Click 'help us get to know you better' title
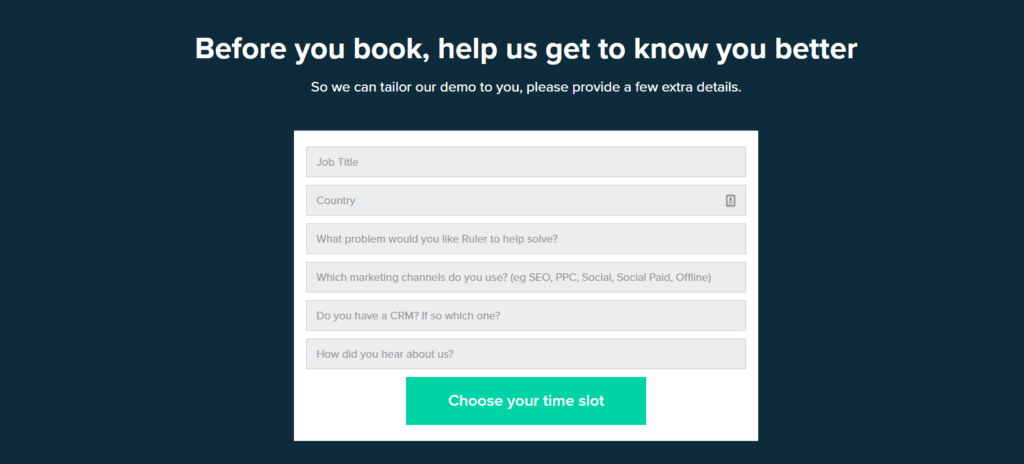Viewport: 1024px width, 464px height. [x=640, y=49]
